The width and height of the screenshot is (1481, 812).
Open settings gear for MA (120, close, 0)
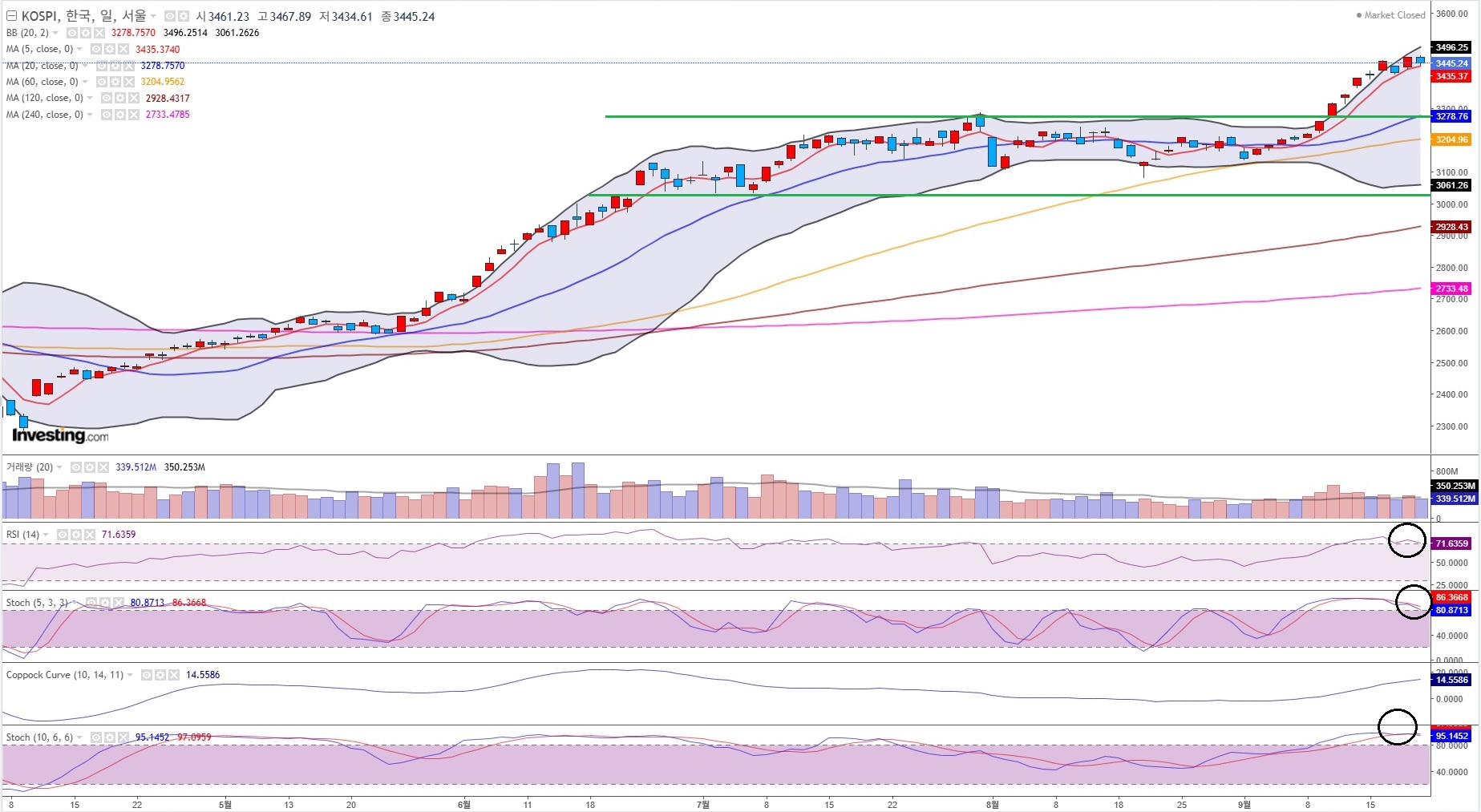coord(120,98)
